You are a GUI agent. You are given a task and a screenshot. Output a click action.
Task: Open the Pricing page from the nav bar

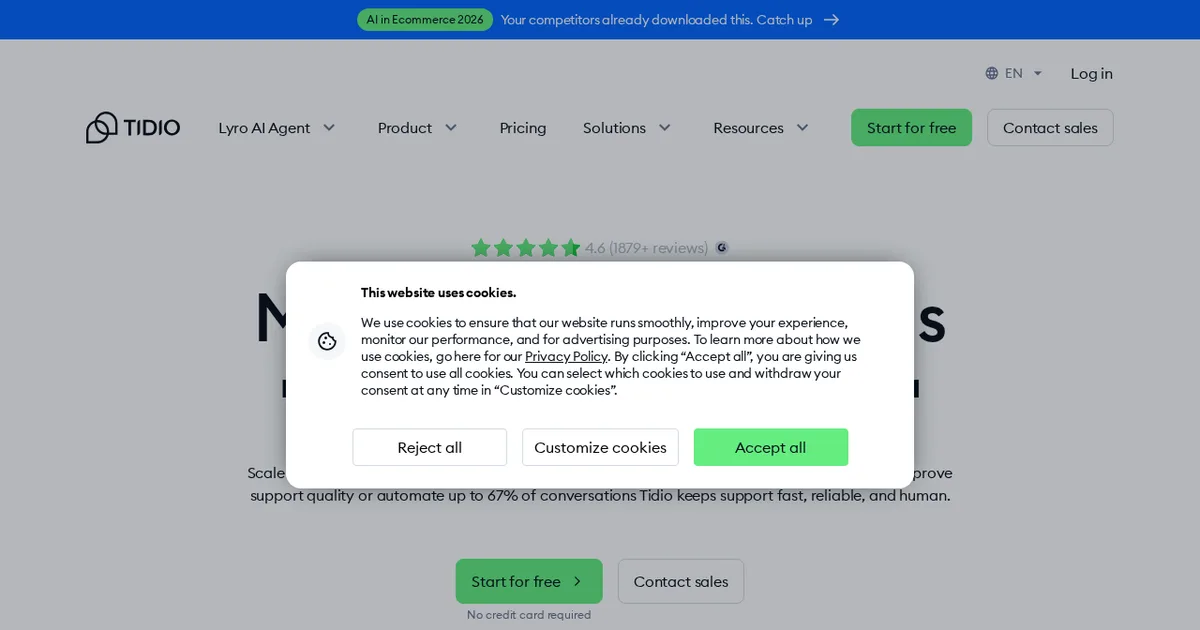click(523, 128)
